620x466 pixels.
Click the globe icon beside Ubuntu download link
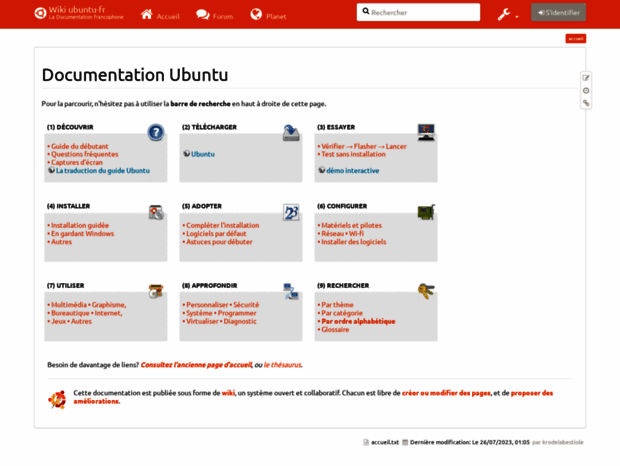point(187,153)
